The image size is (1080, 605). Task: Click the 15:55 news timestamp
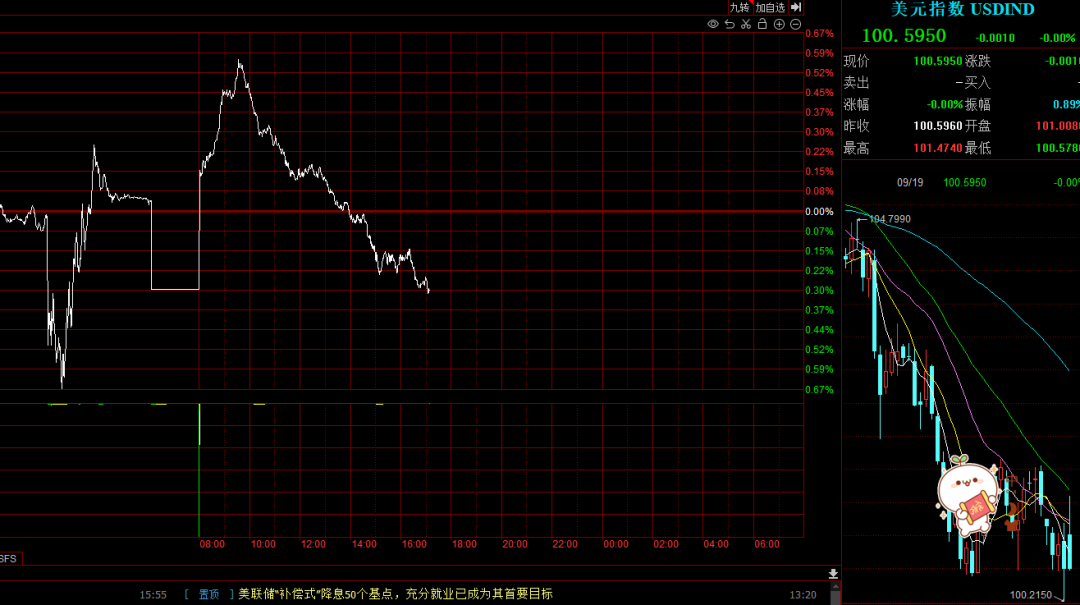tap(153, 595)
